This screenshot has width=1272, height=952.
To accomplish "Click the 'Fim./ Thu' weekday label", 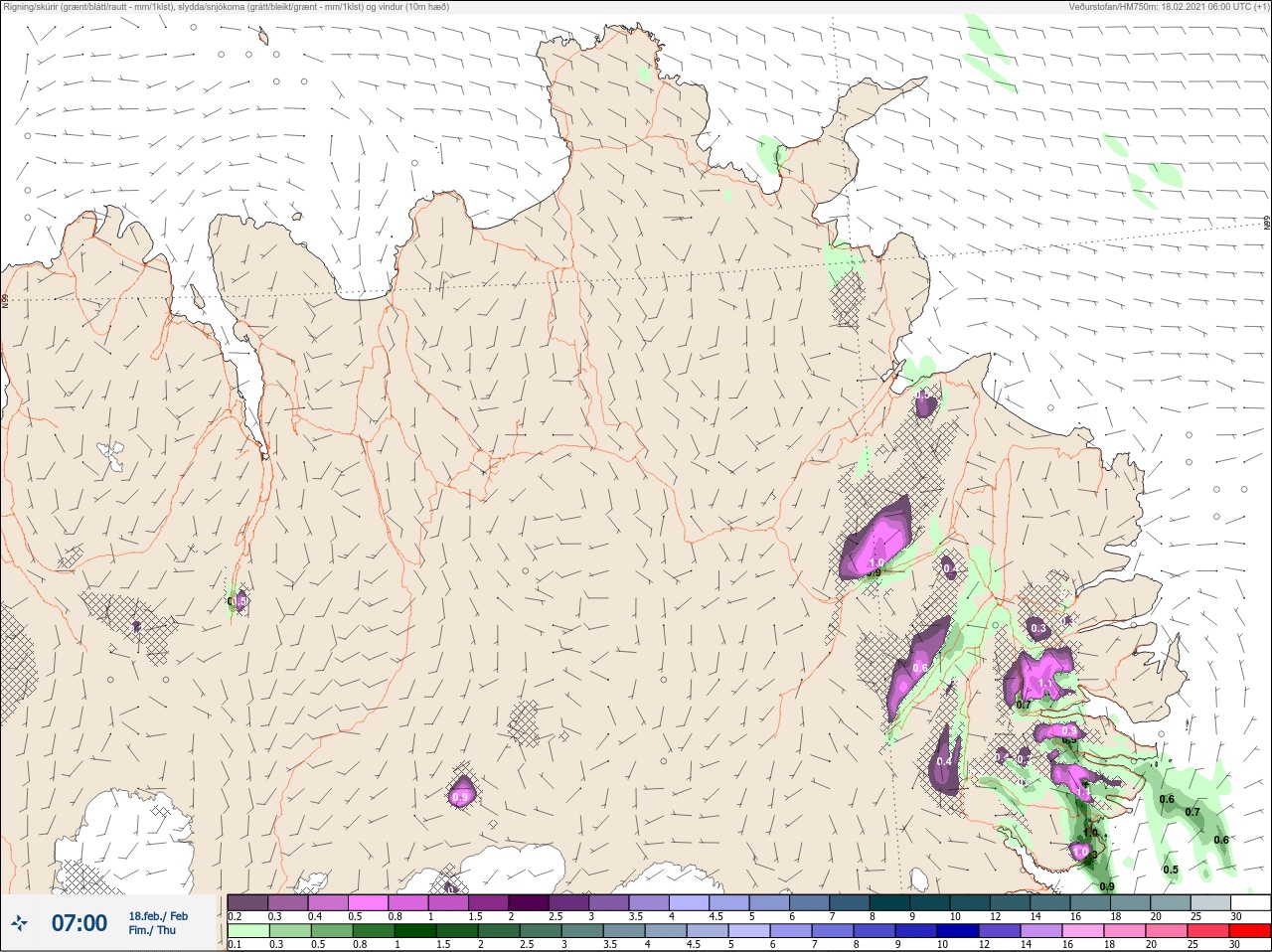I will [152, 930].
